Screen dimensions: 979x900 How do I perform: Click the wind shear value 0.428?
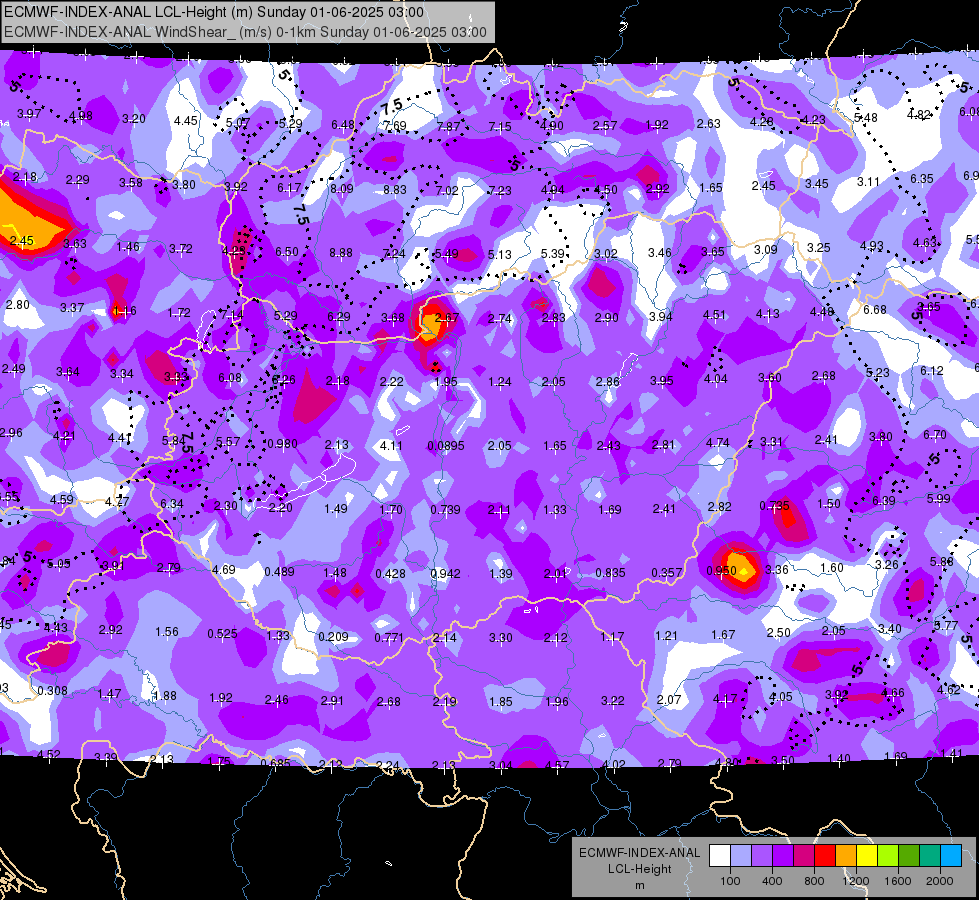click(x=390, y=573)
